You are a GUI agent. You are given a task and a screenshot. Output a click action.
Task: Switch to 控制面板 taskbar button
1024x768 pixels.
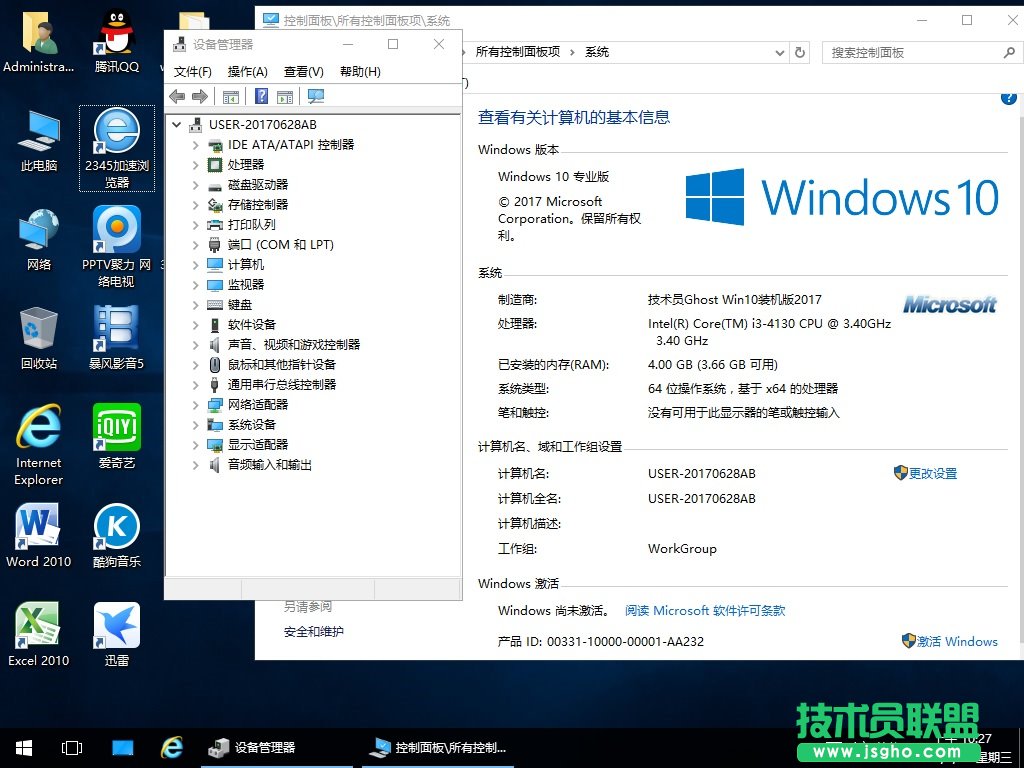(438, 748)
